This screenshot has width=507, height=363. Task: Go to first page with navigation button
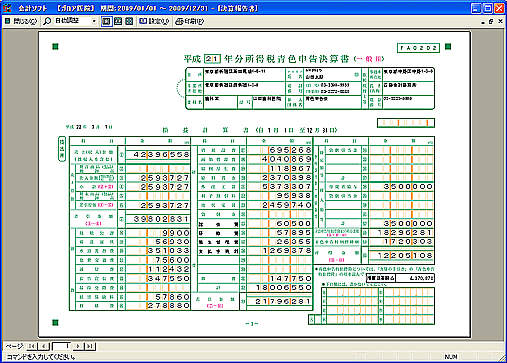coord(32,346)
